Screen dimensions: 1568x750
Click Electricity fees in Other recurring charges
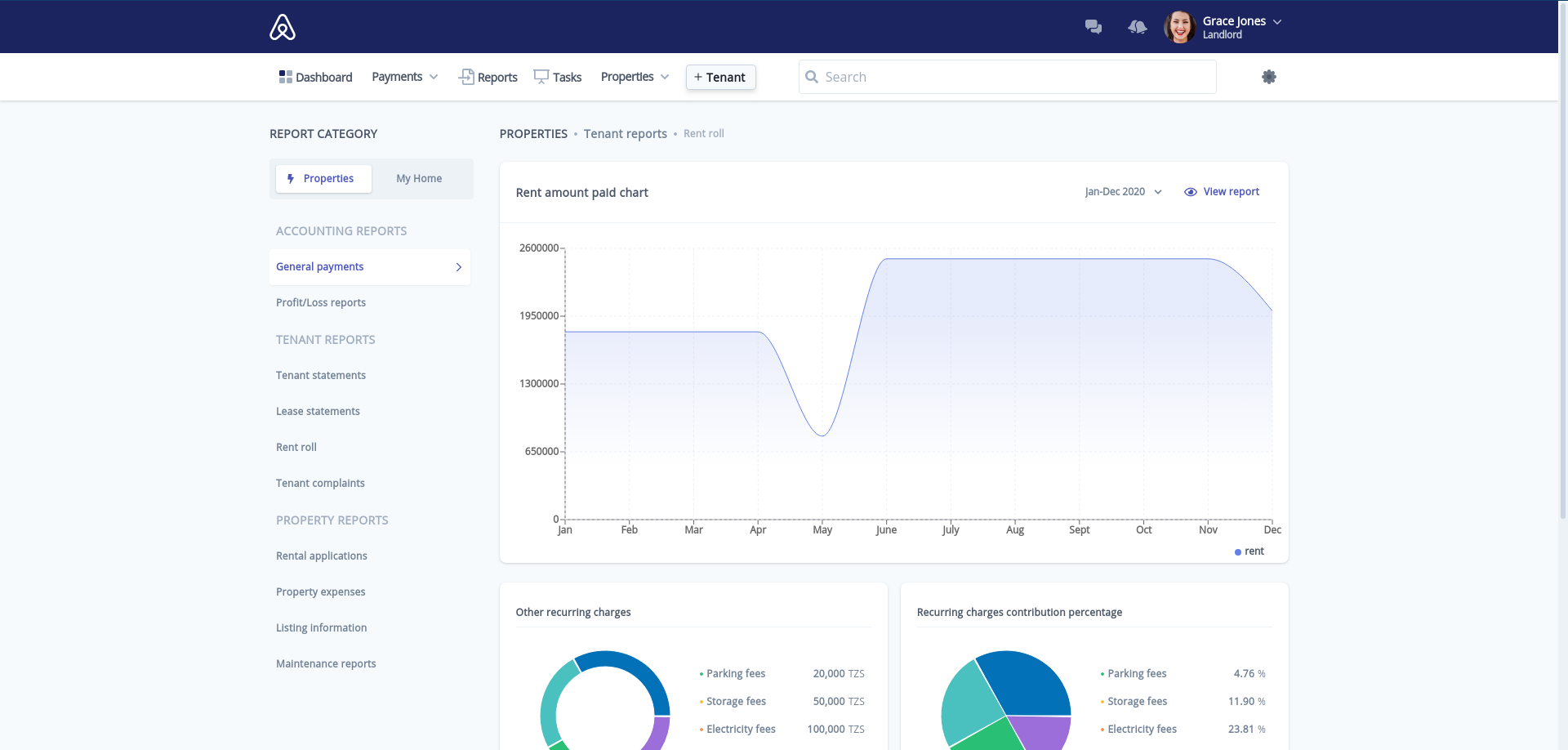pyautogui.click(x=741, y=729)
